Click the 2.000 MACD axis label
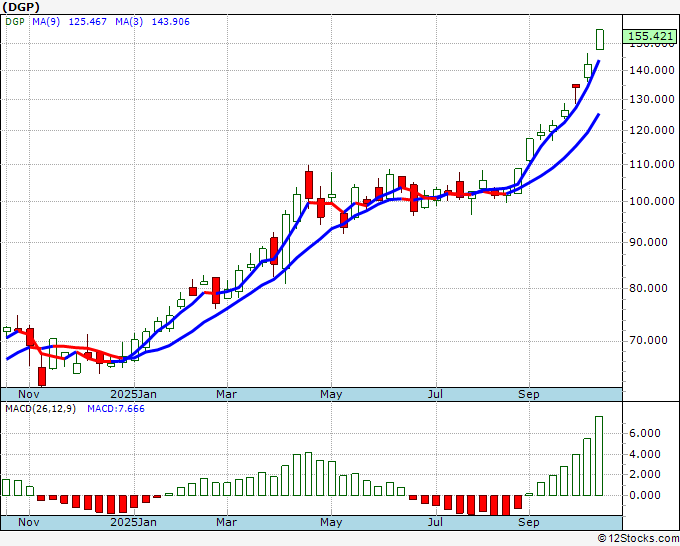Viewport: 680px width, 546px height. pos(645,474)
